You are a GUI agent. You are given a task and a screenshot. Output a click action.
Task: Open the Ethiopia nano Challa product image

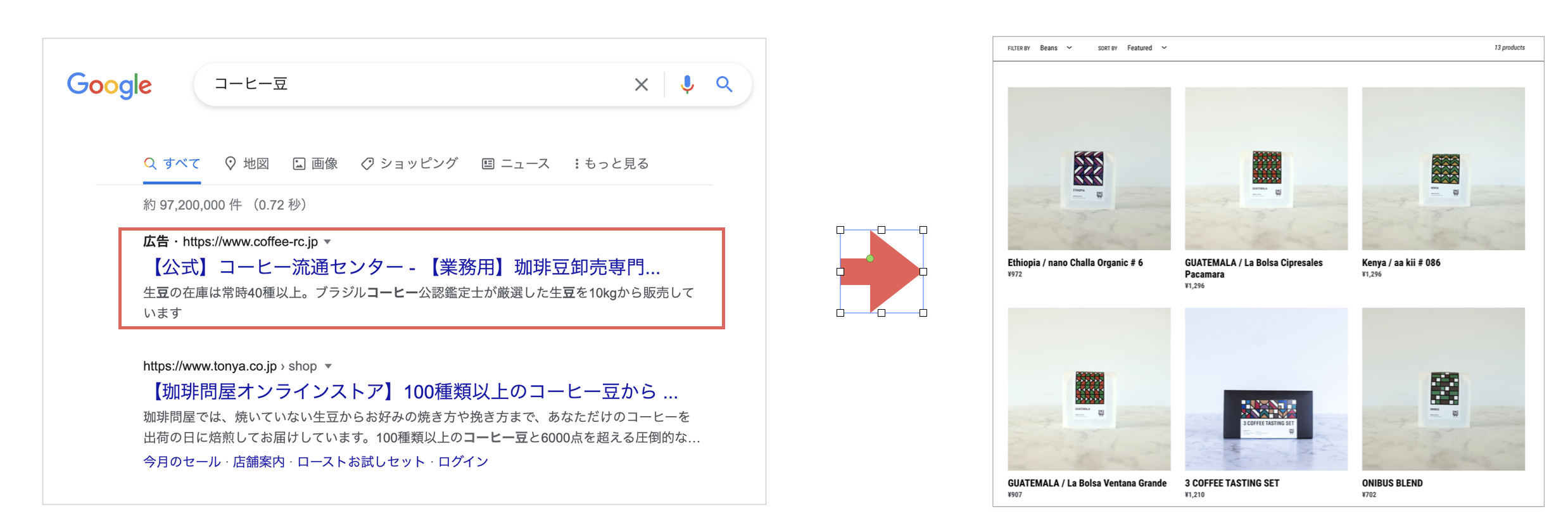pyautogui.click(x=1089, y=168)
